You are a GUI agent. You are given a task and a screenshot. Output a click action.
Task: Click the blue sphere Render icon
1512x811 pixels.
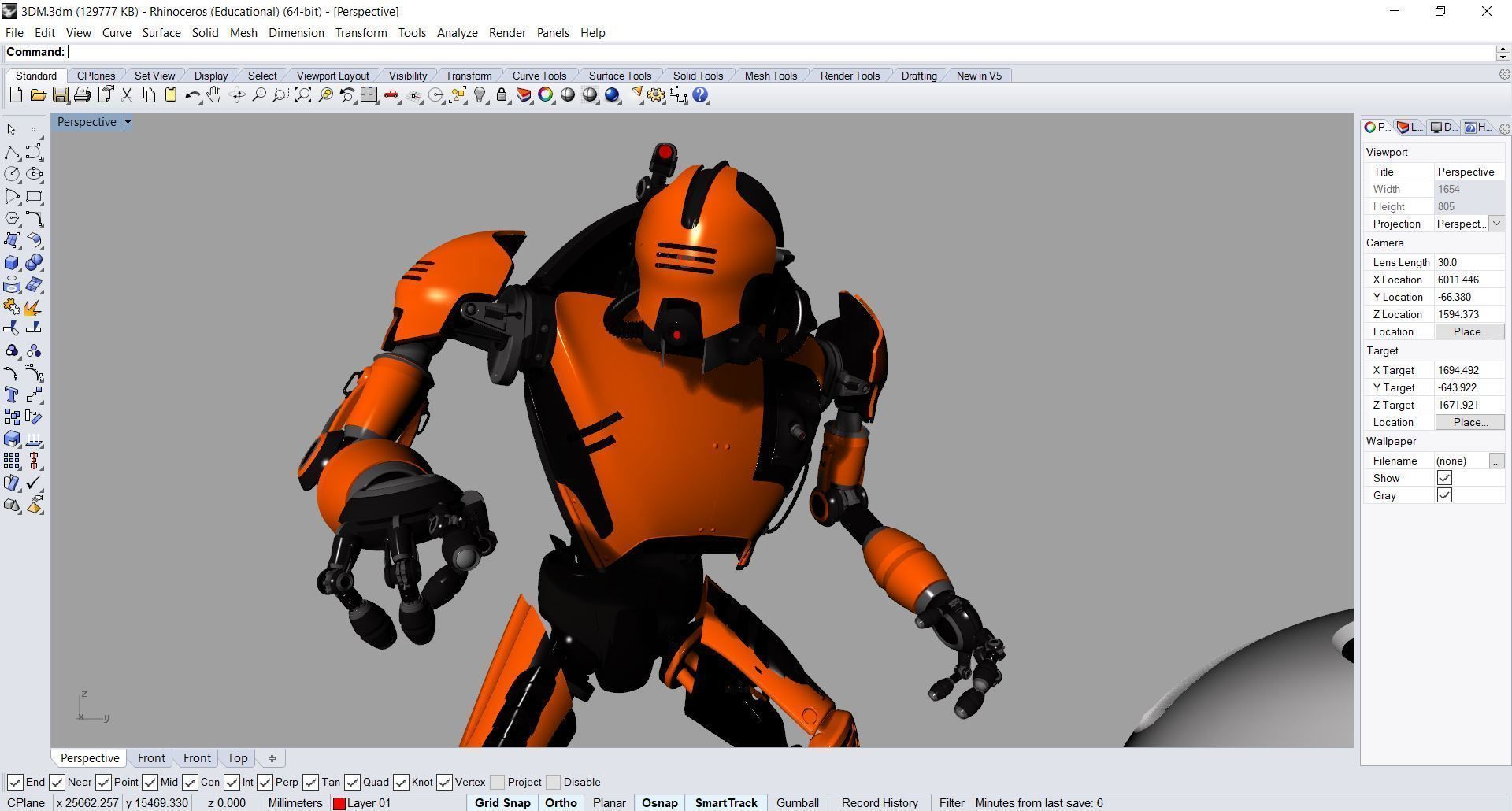coord(612,95)
